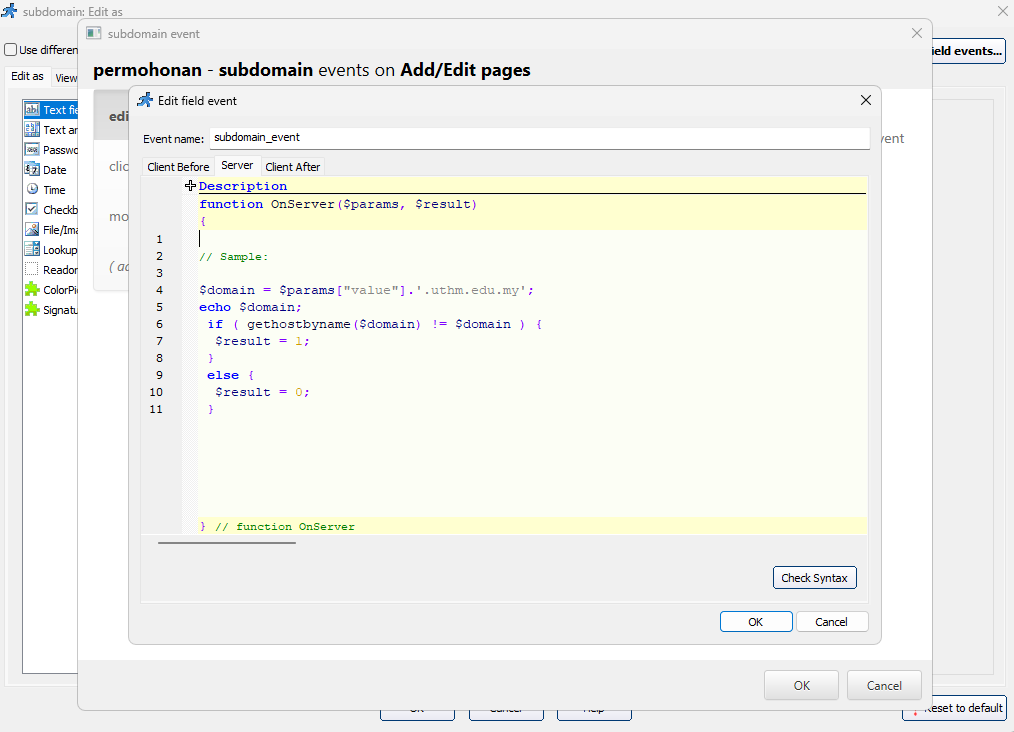Pick the Time field clock icon
This screenshot has width=1014, height=732.
click(x=34, y=190)
